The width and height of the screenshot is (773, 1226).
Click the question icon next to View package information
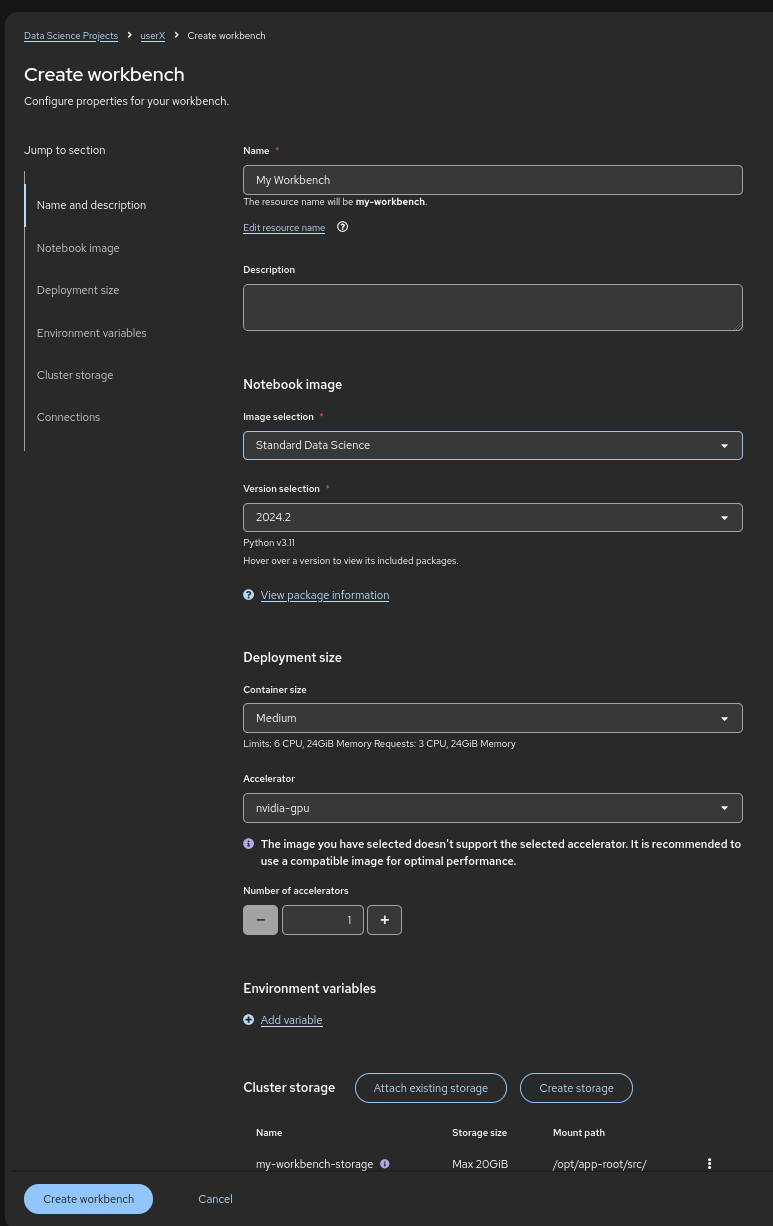pyautogui.click(x=249, y=595)
